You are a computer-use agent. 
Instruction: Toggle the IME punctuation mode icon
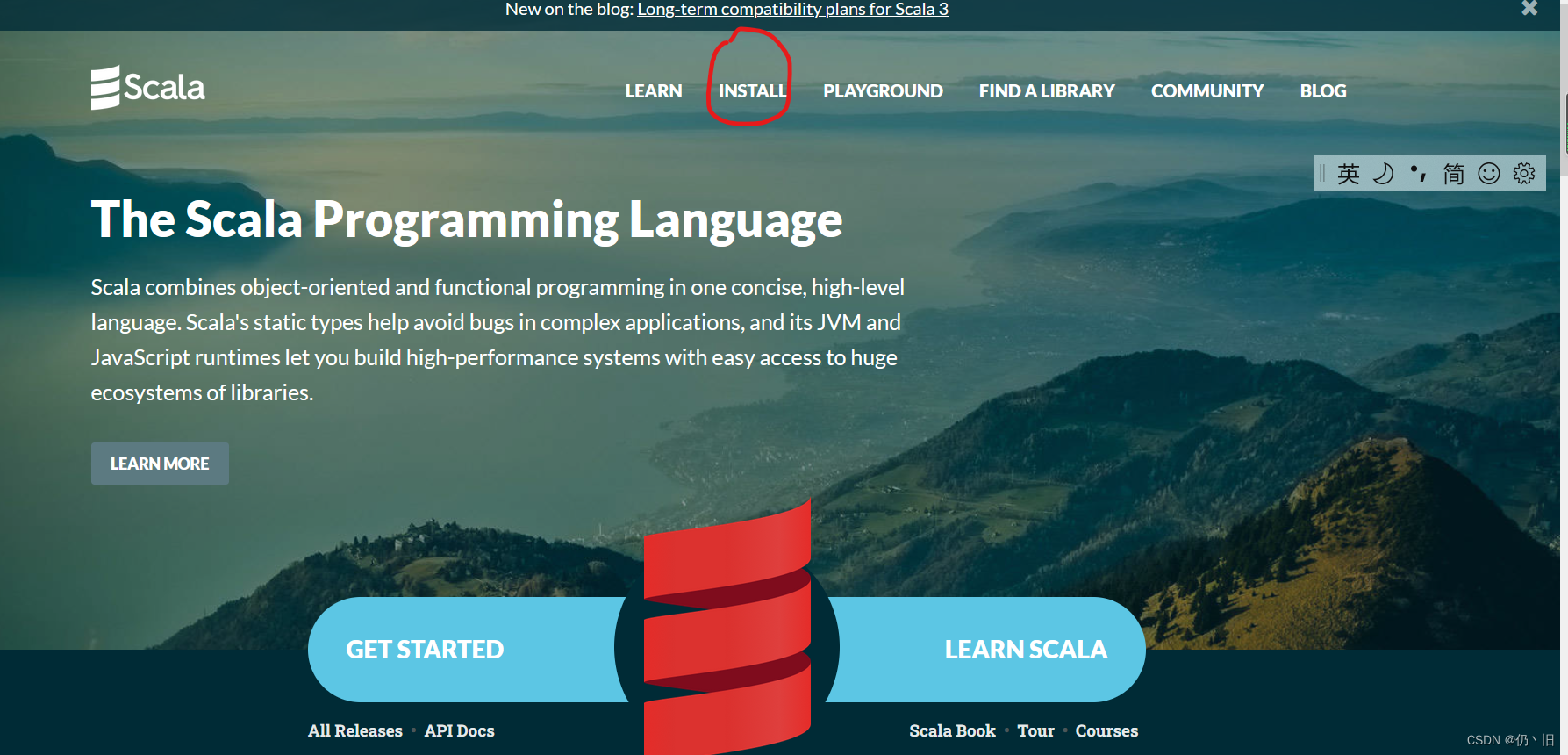tap(1419, 174)
